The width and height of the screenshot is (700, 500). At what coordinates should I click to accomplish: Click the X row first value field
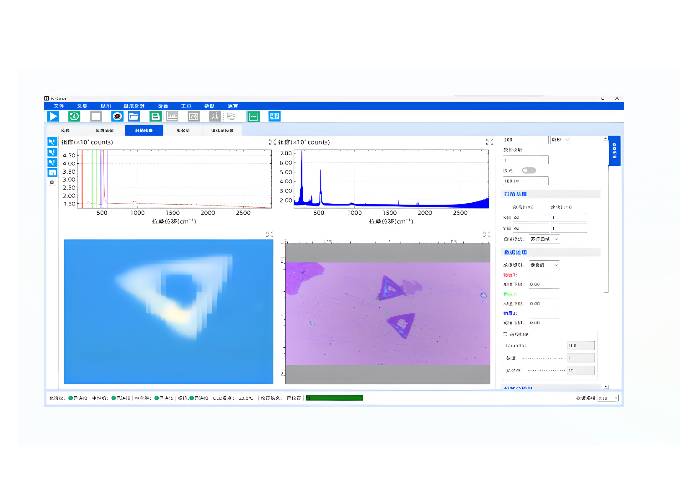529,218
